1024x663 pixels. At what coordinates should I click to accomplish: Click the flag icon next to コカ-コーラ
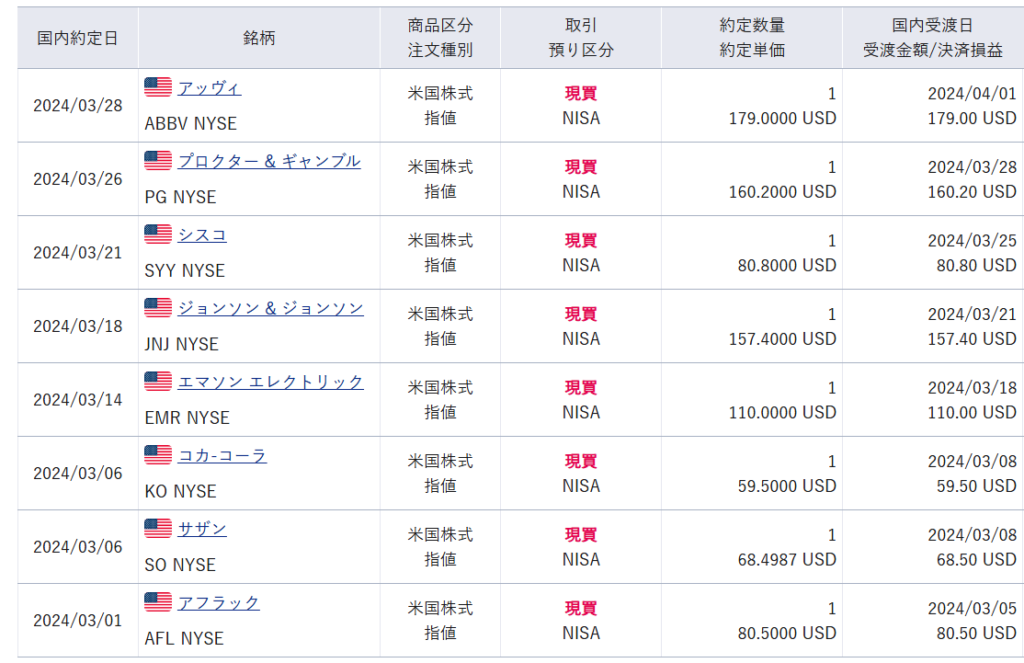click(158, 456)
